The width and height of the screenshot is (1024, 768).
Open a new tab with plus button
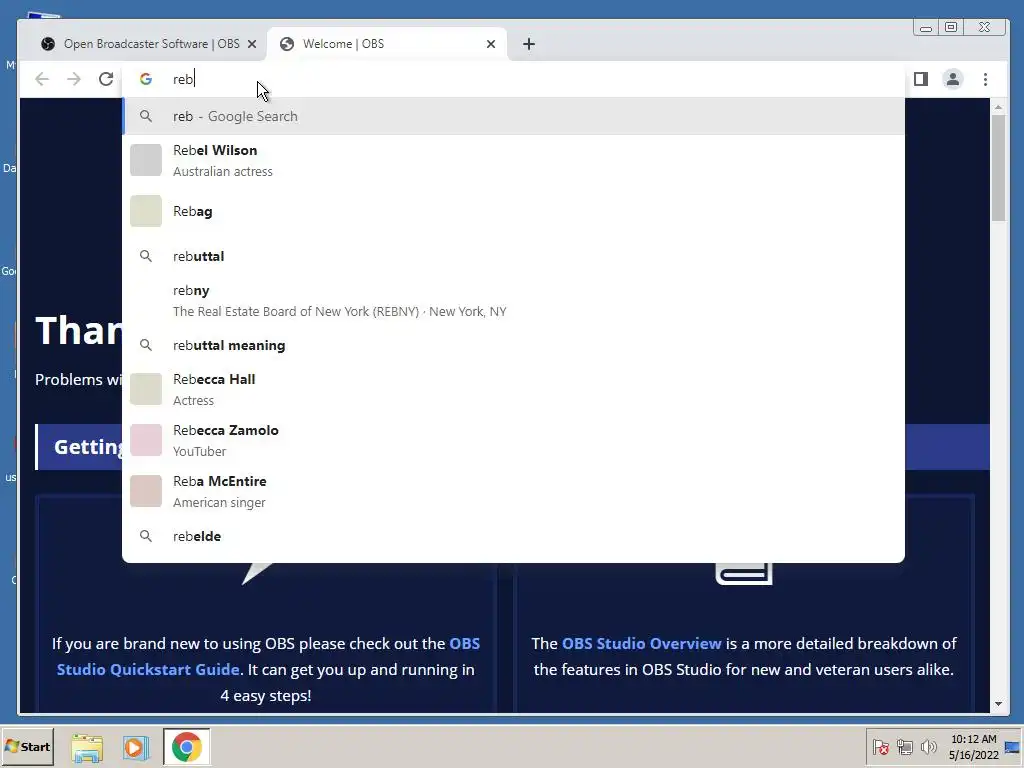[x=529, y=44]
